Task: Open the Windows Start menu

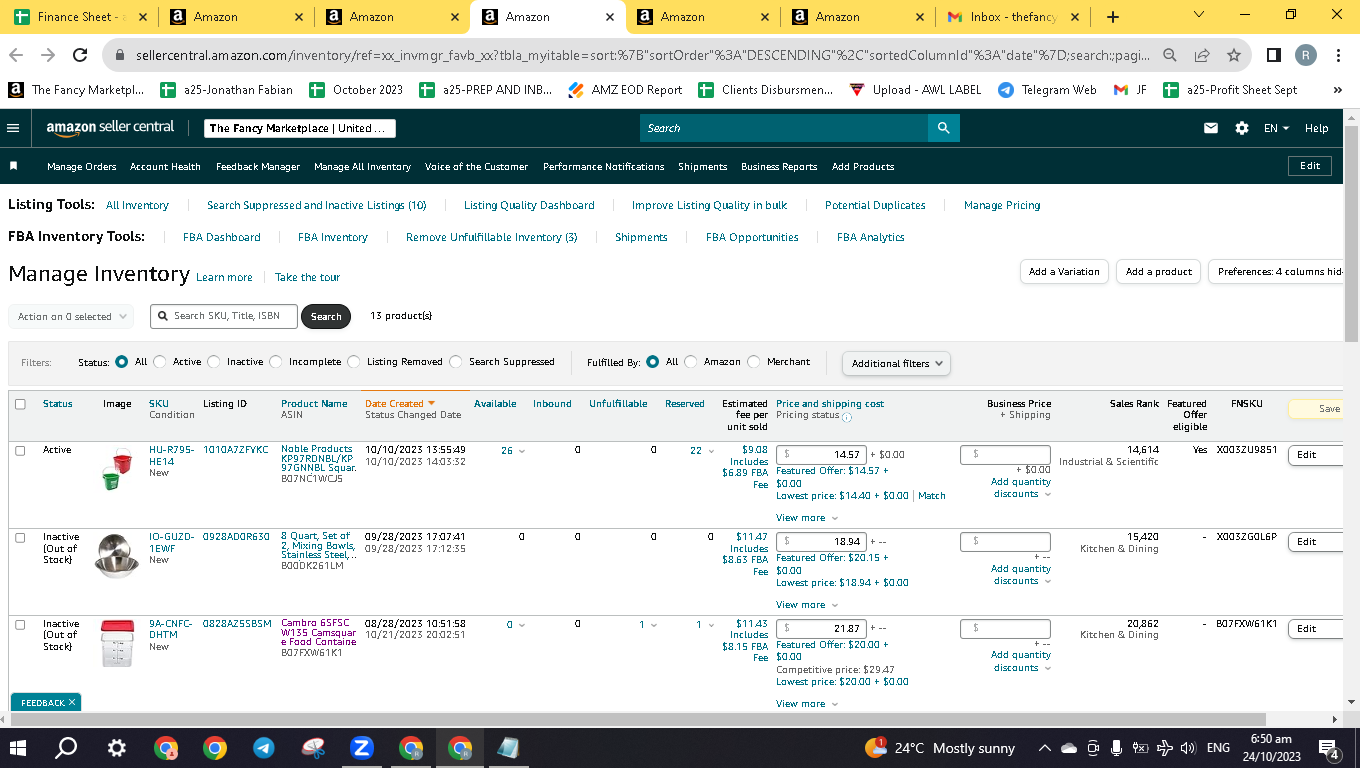Action: click(x=19, y=748)
